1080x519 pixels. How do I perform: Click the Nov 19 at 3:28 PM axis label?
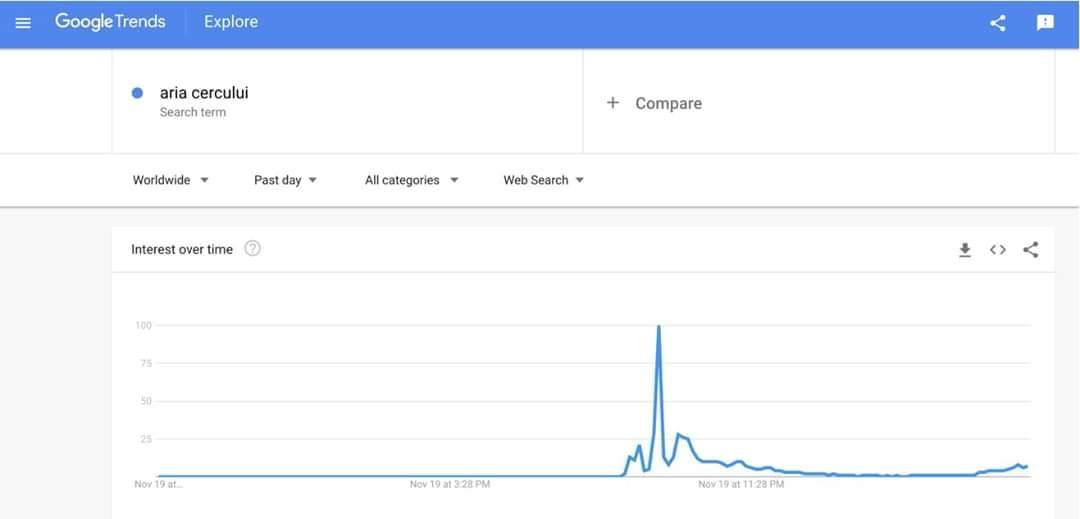tap(450, 484)
